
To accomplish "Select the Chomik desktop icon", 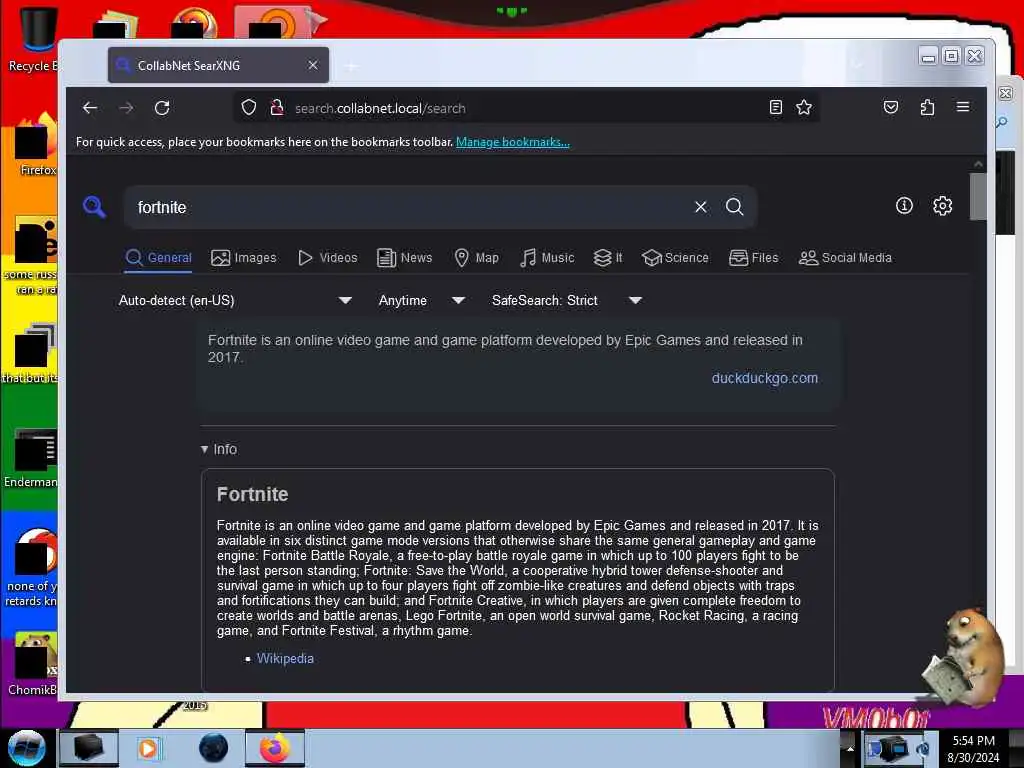I will (x=33, y=663).
